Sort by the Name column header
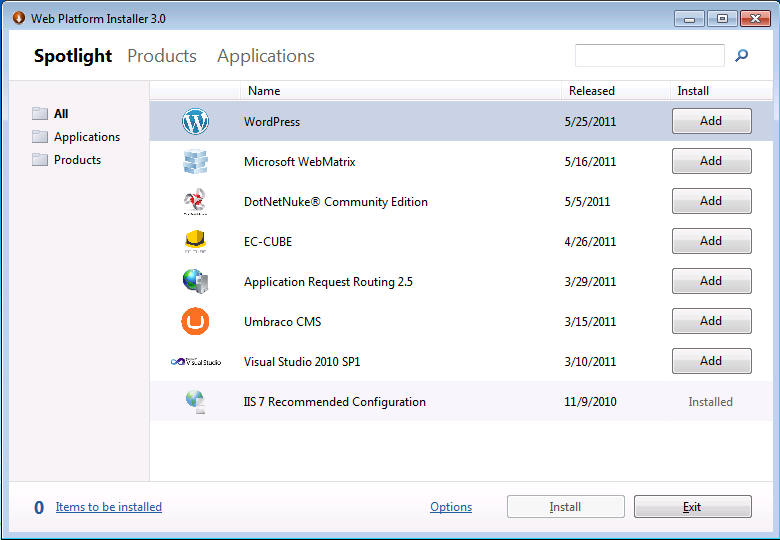The width and height of the screenshot is (780, 540). (401, 91)
